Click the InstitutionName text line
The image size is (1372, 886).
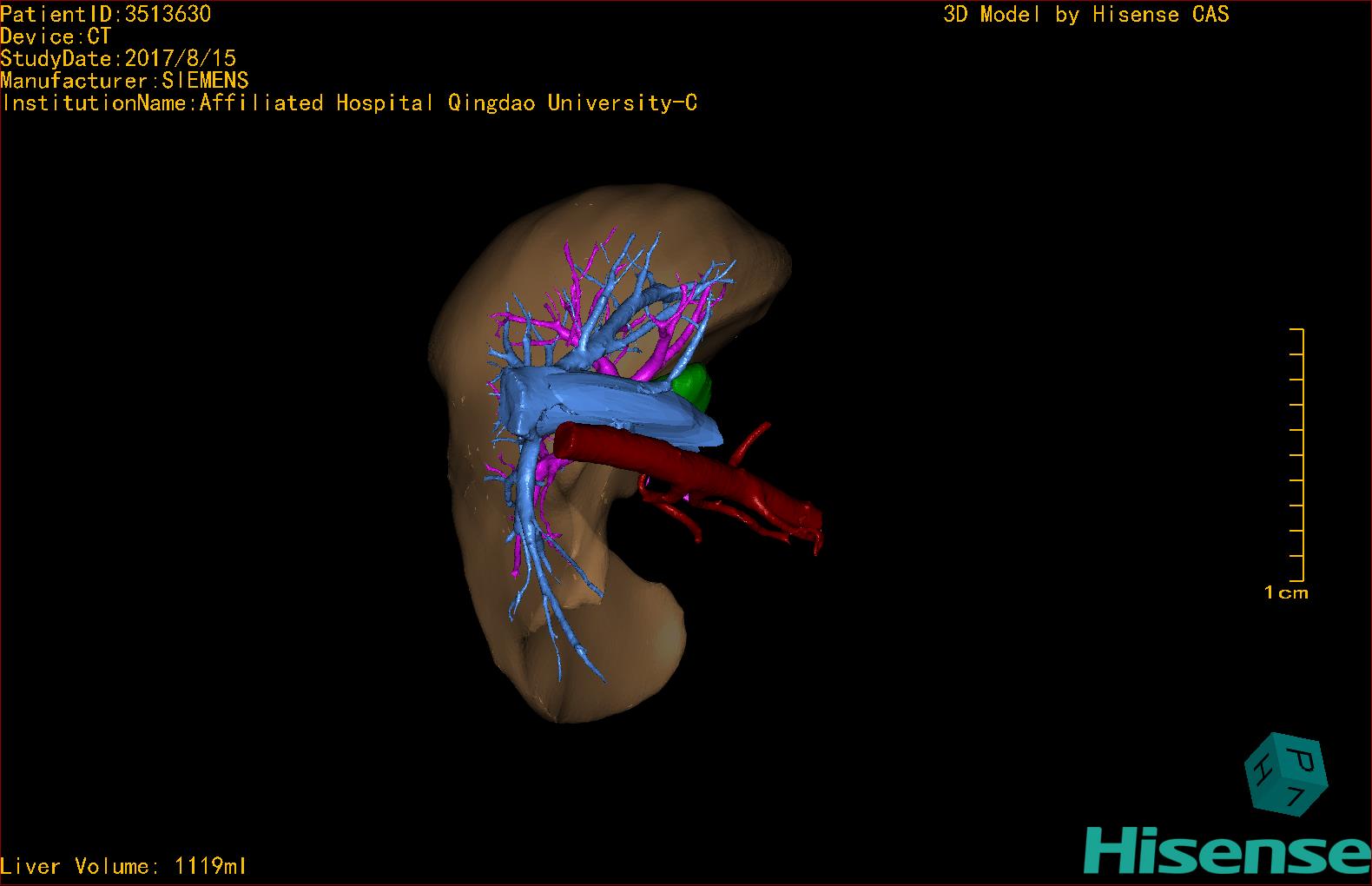349,103
